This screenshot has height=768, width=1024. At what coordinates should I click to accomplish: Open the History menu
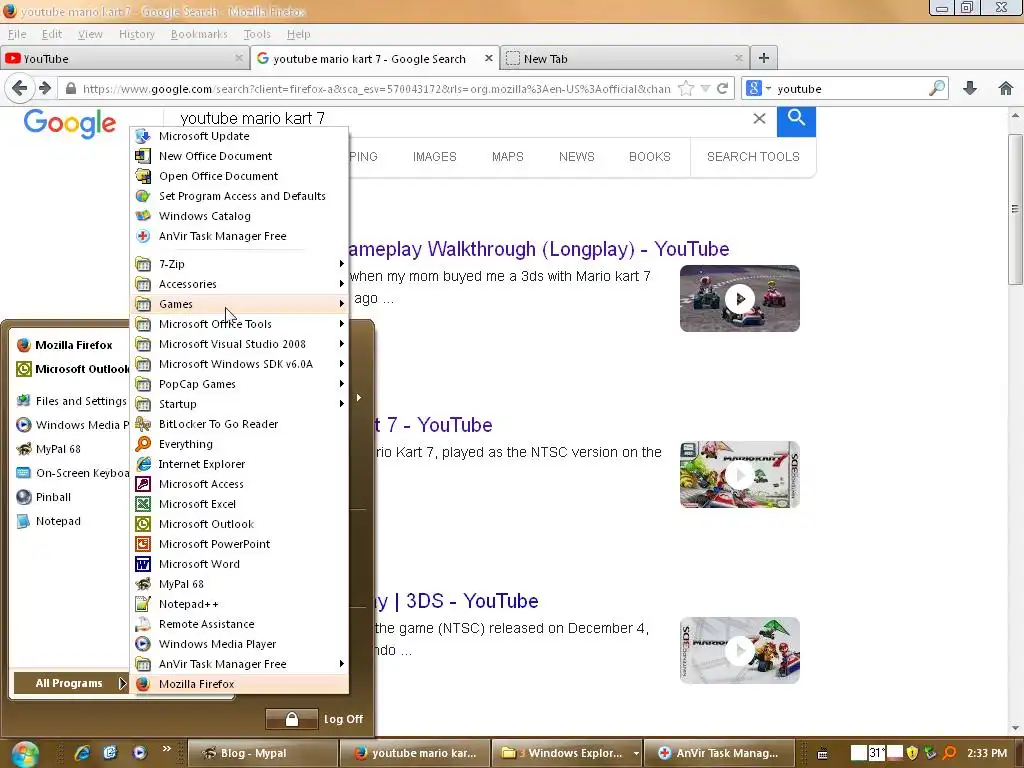136,34
